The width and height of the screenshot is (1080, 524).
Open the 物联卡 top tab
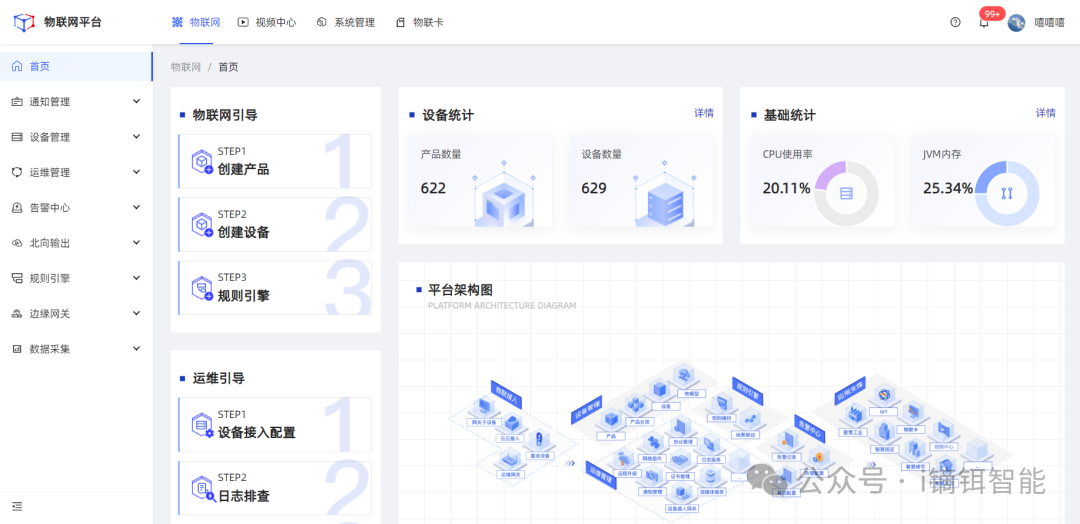[x=420, y=22]
